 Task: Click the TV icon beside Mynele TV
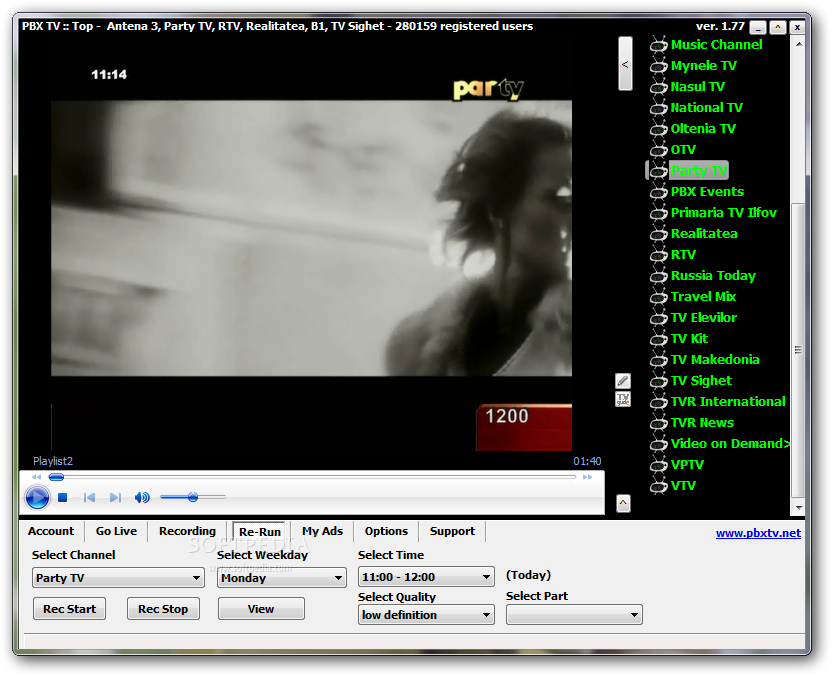click(658, 66)
